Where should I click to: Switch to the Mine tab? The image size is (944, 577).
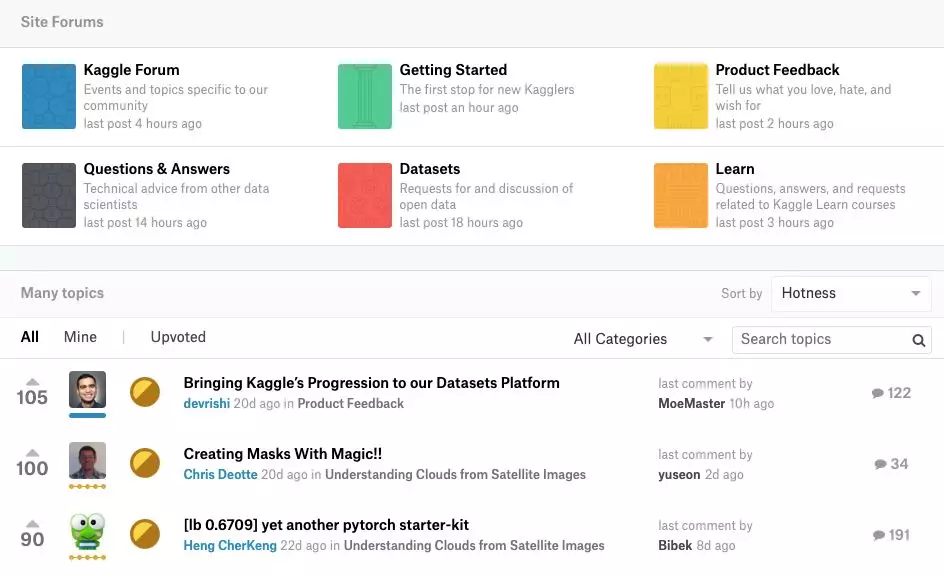(x=80, y=337)
